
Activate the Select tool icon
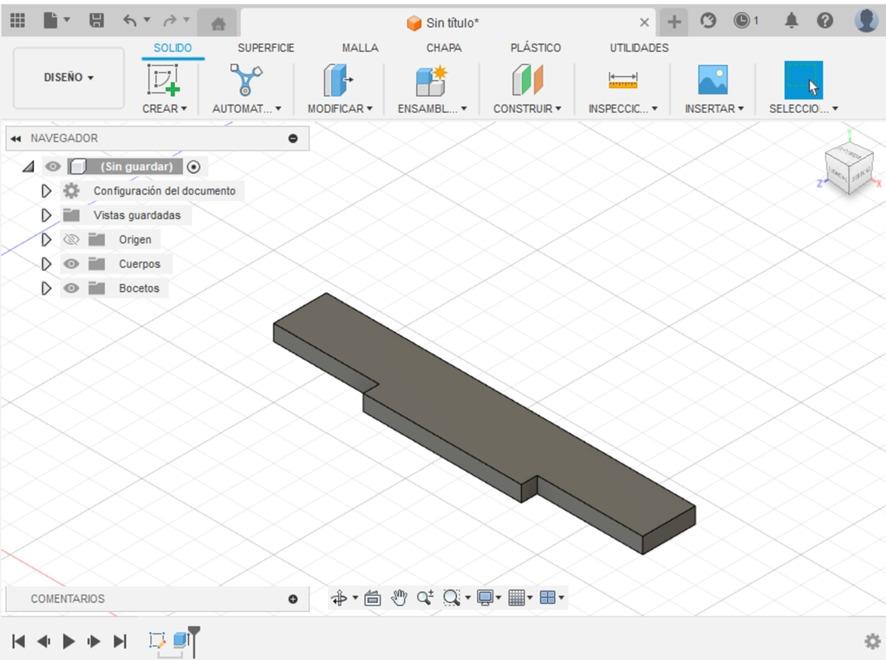(x=803, y=80)
